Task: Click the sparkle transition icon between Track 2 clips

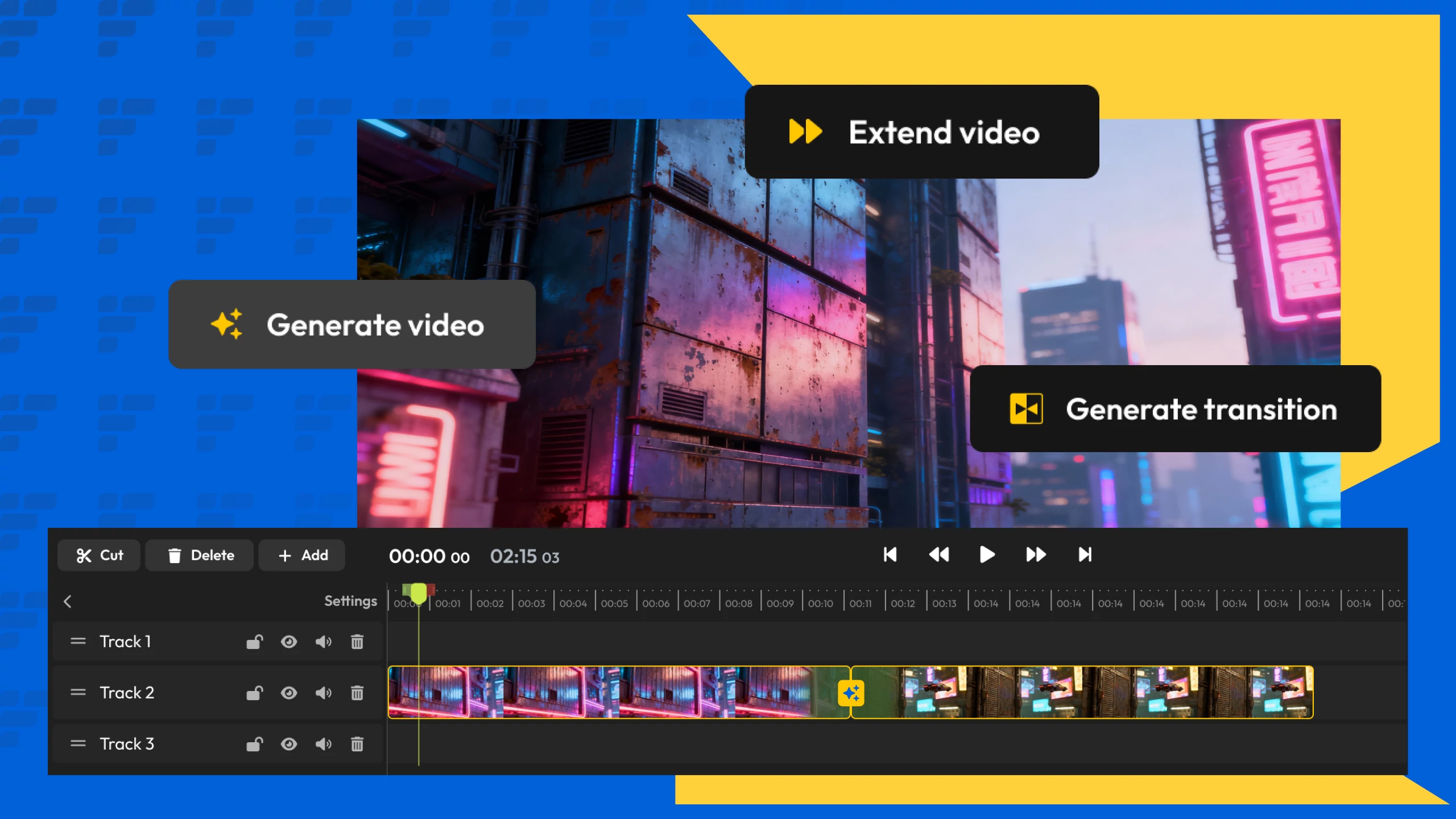Action: pos(851,692)
